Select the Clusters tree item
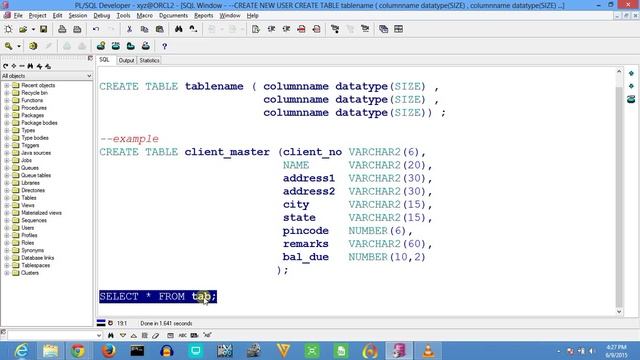640x360 pixels. (30, 273)
